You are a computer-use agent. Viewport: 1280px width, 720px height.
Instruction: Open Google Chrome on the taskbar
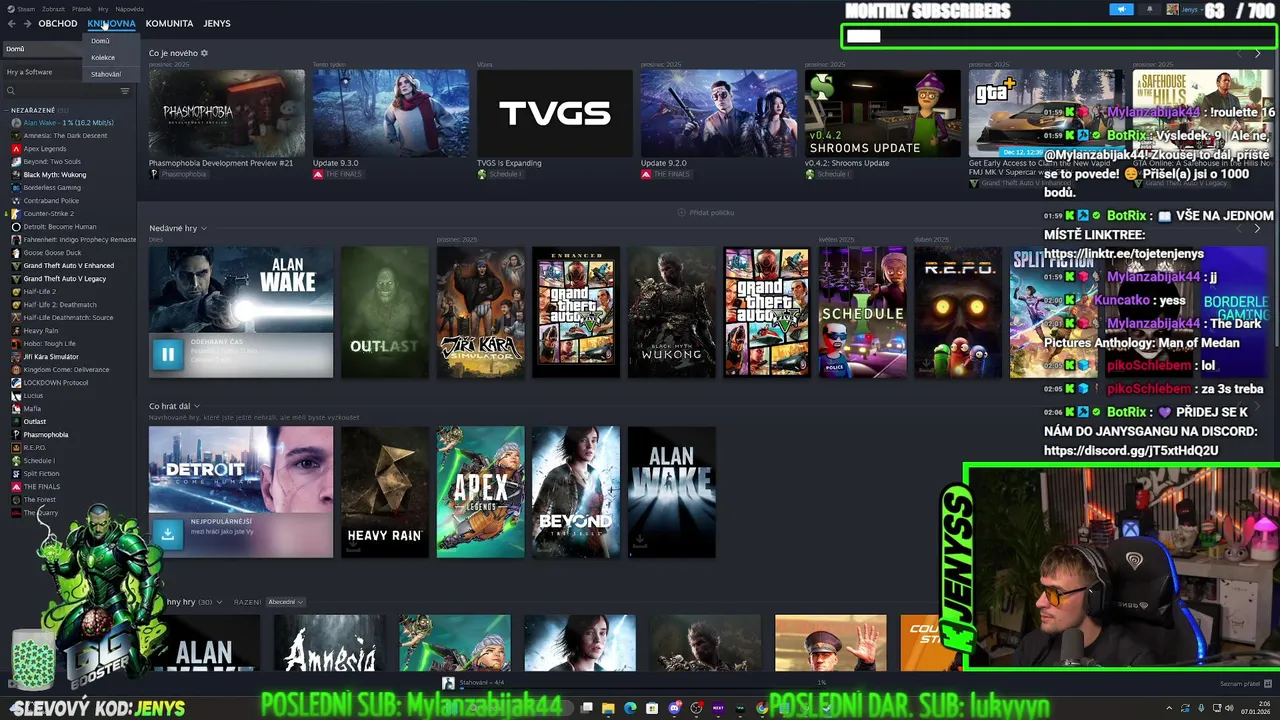coord(762,708)
